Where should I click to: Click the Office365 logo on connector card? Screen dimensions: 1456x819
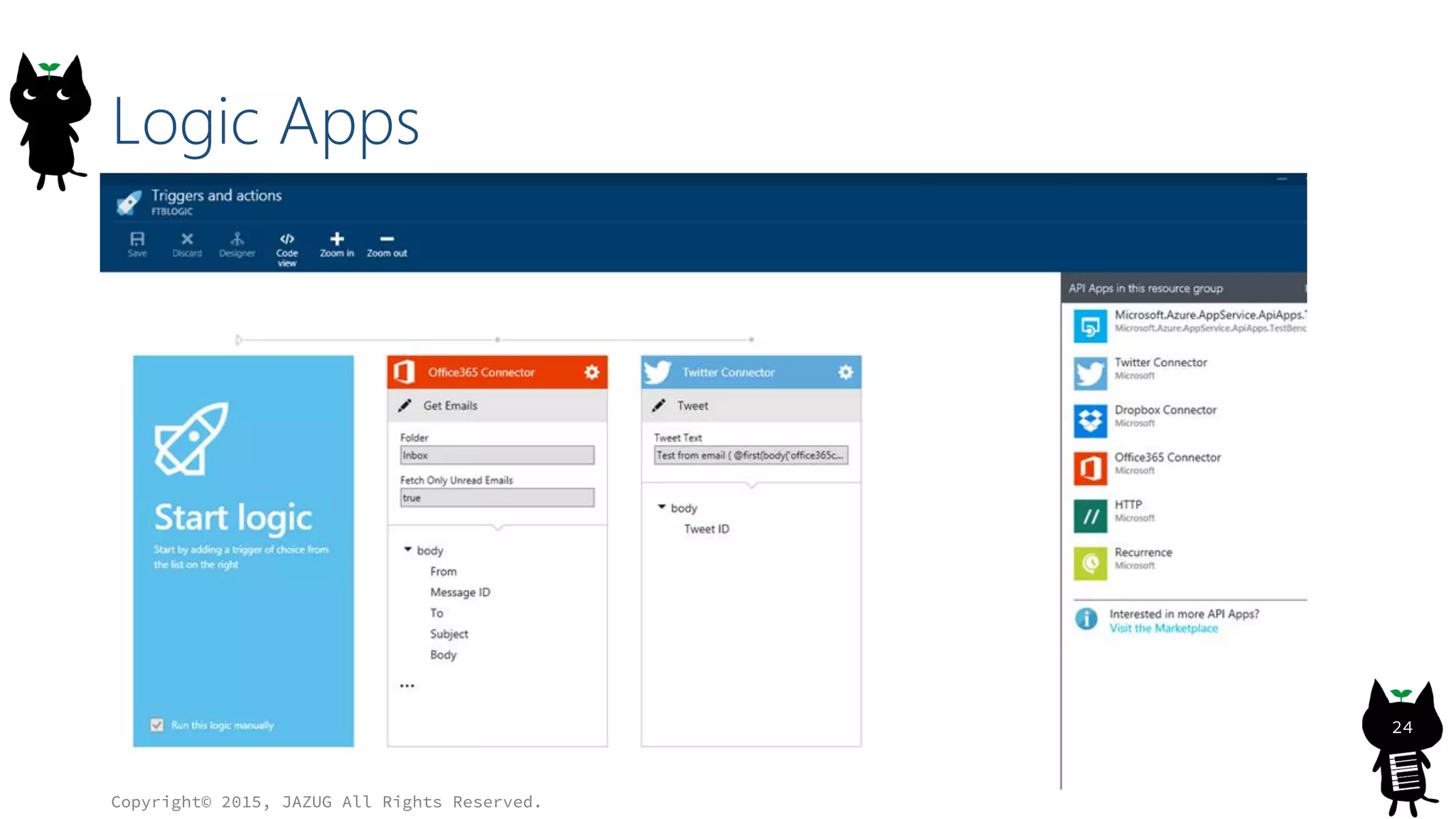pyautogui.click(x=404, y=372)
